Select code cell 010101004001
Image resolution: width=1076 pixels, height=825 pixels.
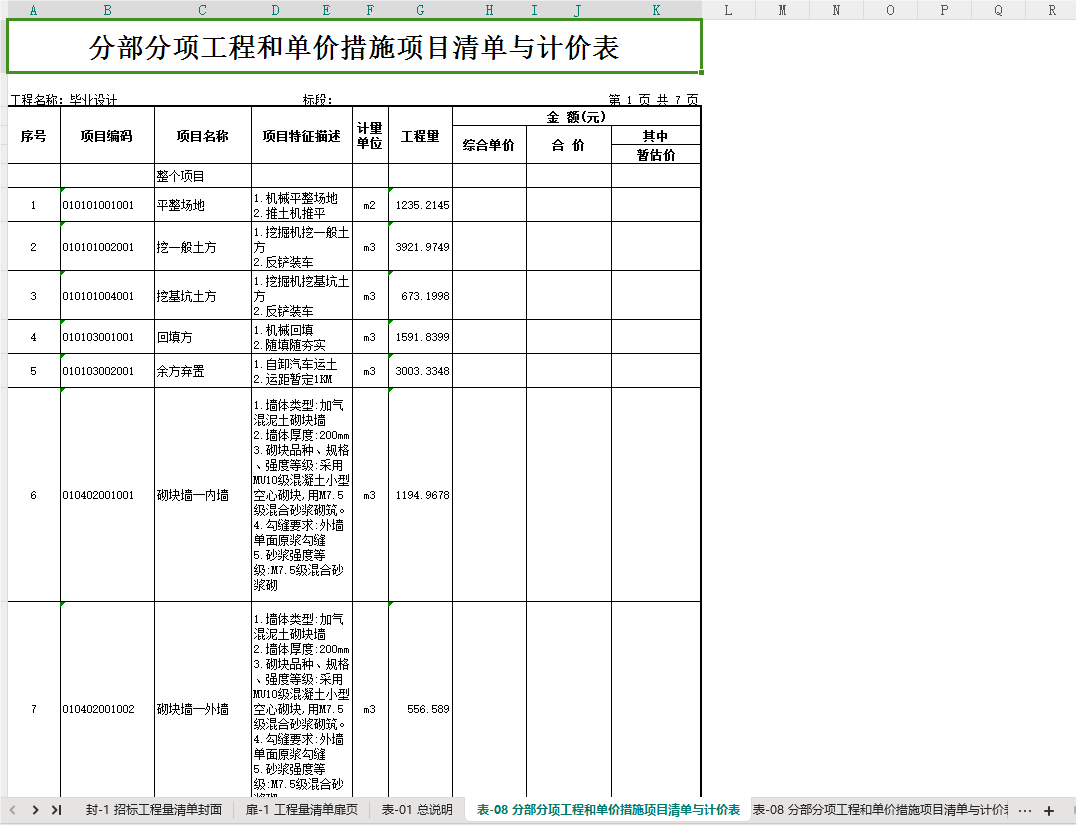click(x=107, y=296)
